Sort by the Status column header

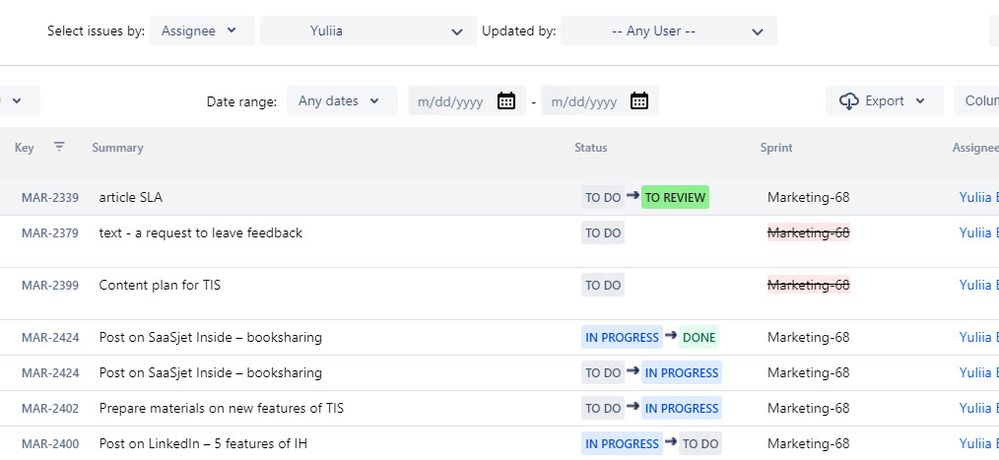[591, 147]
